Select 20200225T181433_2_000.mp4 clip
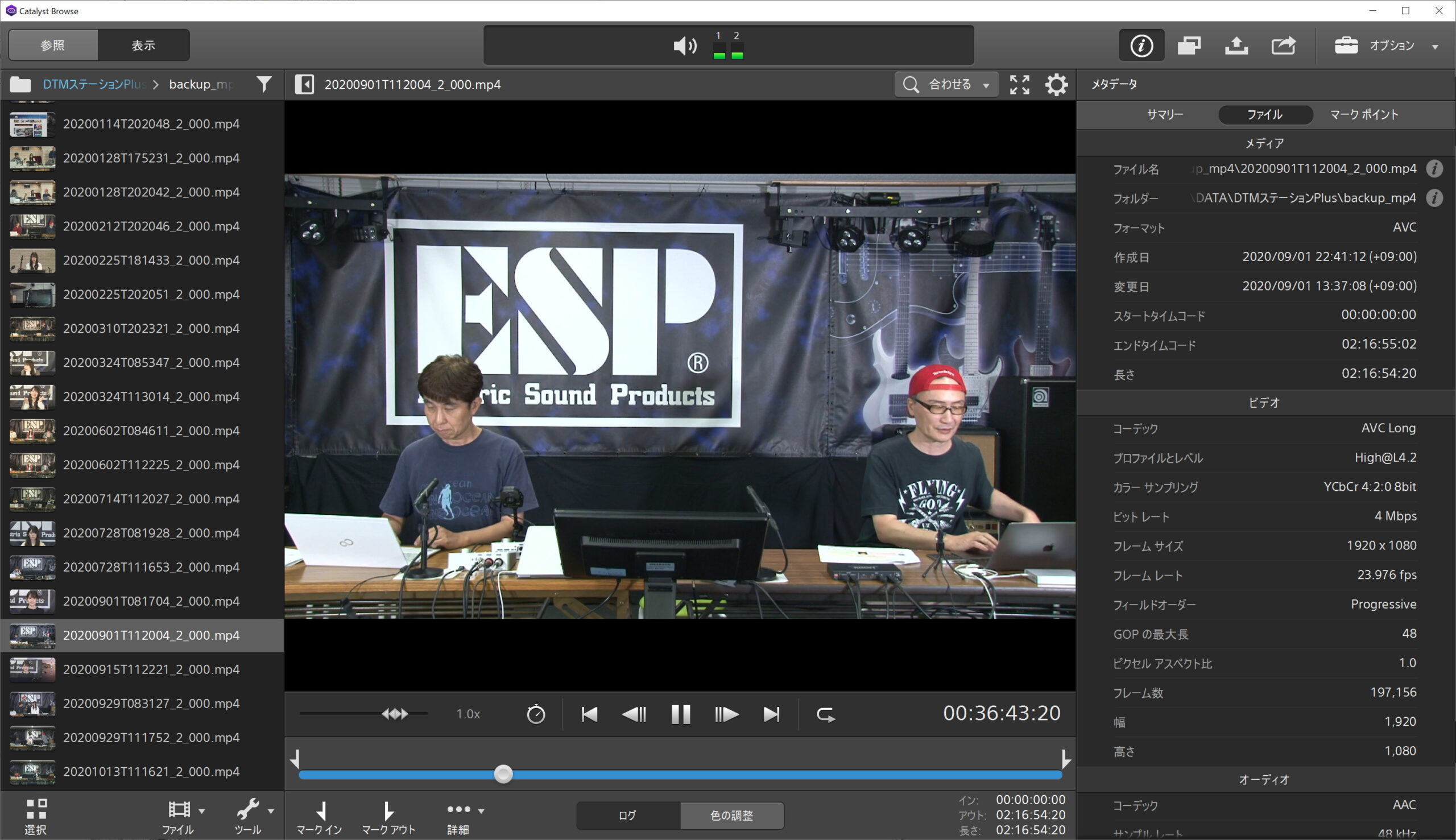The image size is (1456, 840). point(142,260)
